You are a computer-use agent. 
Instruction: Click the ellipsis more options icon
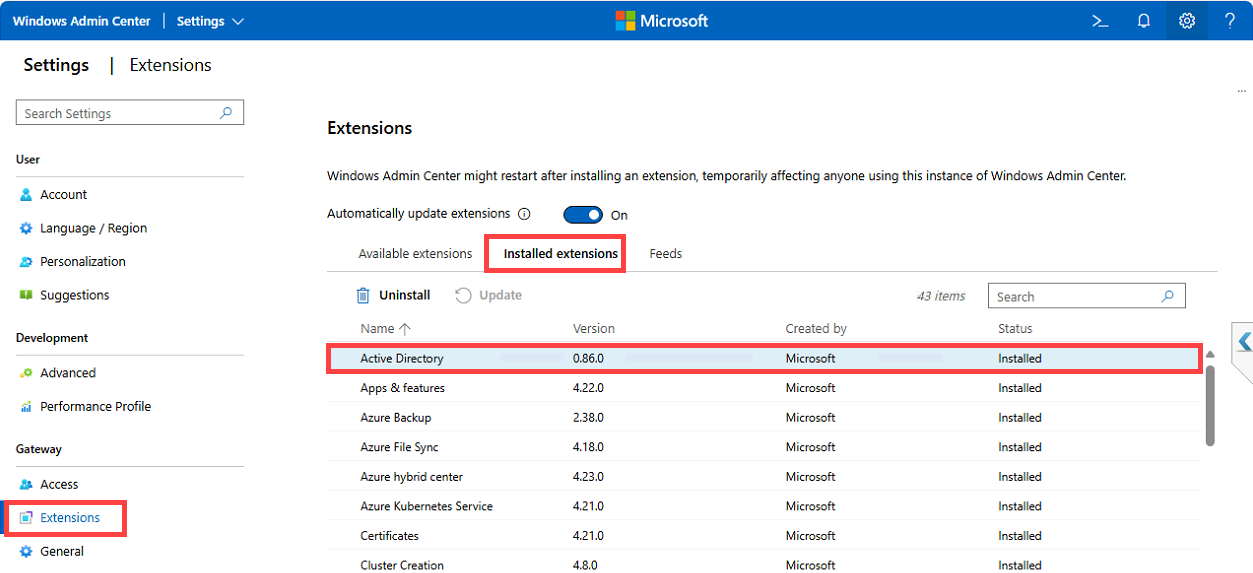pos(1241,92)
